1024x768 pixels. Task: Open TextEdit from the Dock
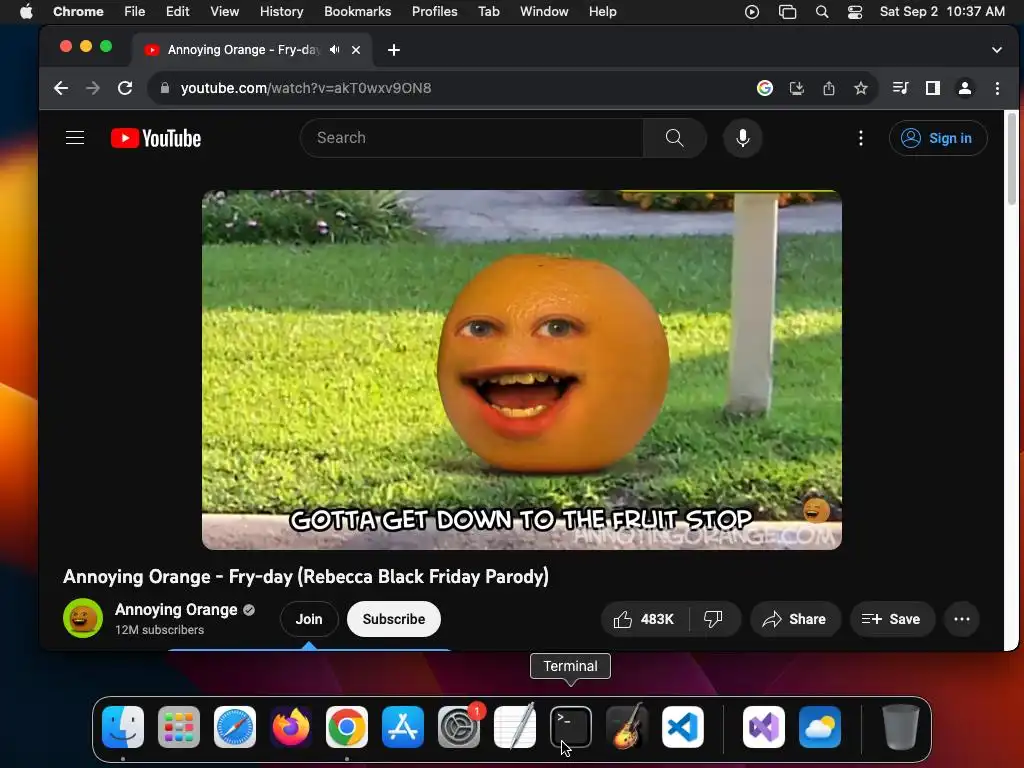pyautogui.click(x=515, y=727)
